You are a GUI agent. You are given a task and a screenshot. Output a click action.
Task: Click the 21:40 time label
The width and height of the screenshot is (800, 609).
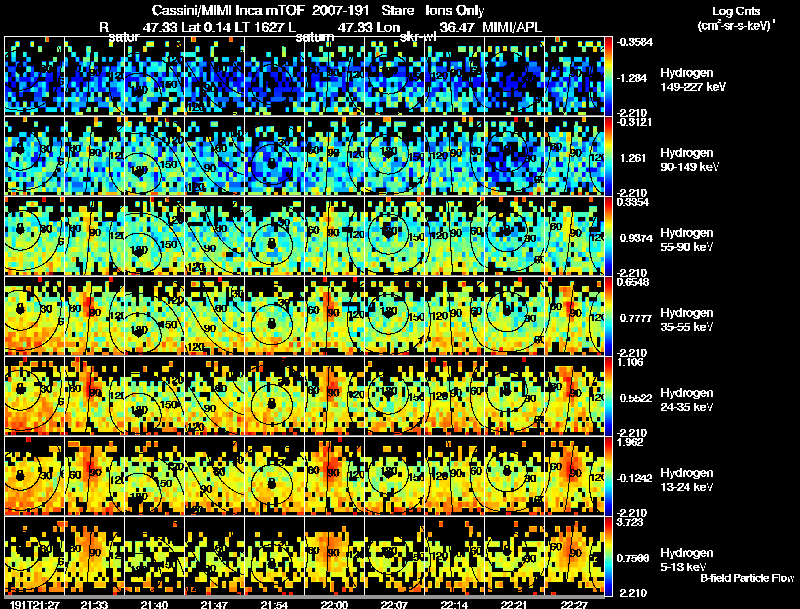click(x=154, y=604)
